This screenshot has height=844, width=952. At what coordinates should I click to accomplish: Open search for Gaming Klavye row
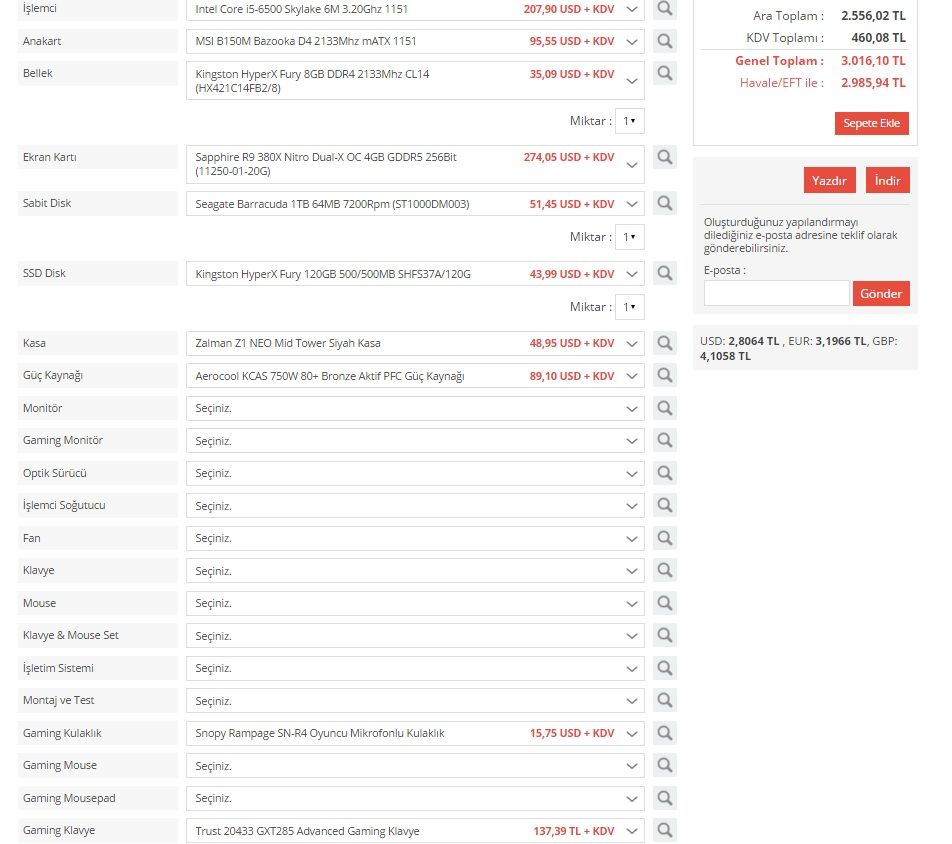665,830
